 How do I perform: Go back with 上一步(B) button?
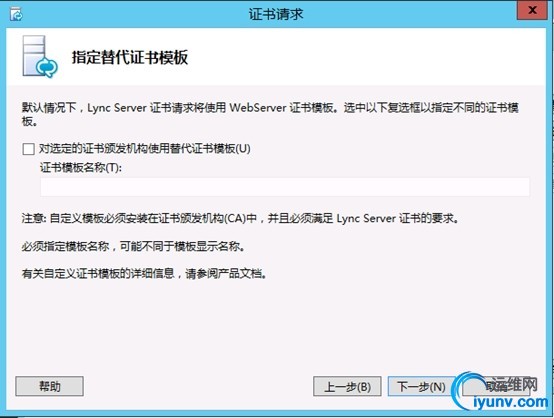coord(347,387)
